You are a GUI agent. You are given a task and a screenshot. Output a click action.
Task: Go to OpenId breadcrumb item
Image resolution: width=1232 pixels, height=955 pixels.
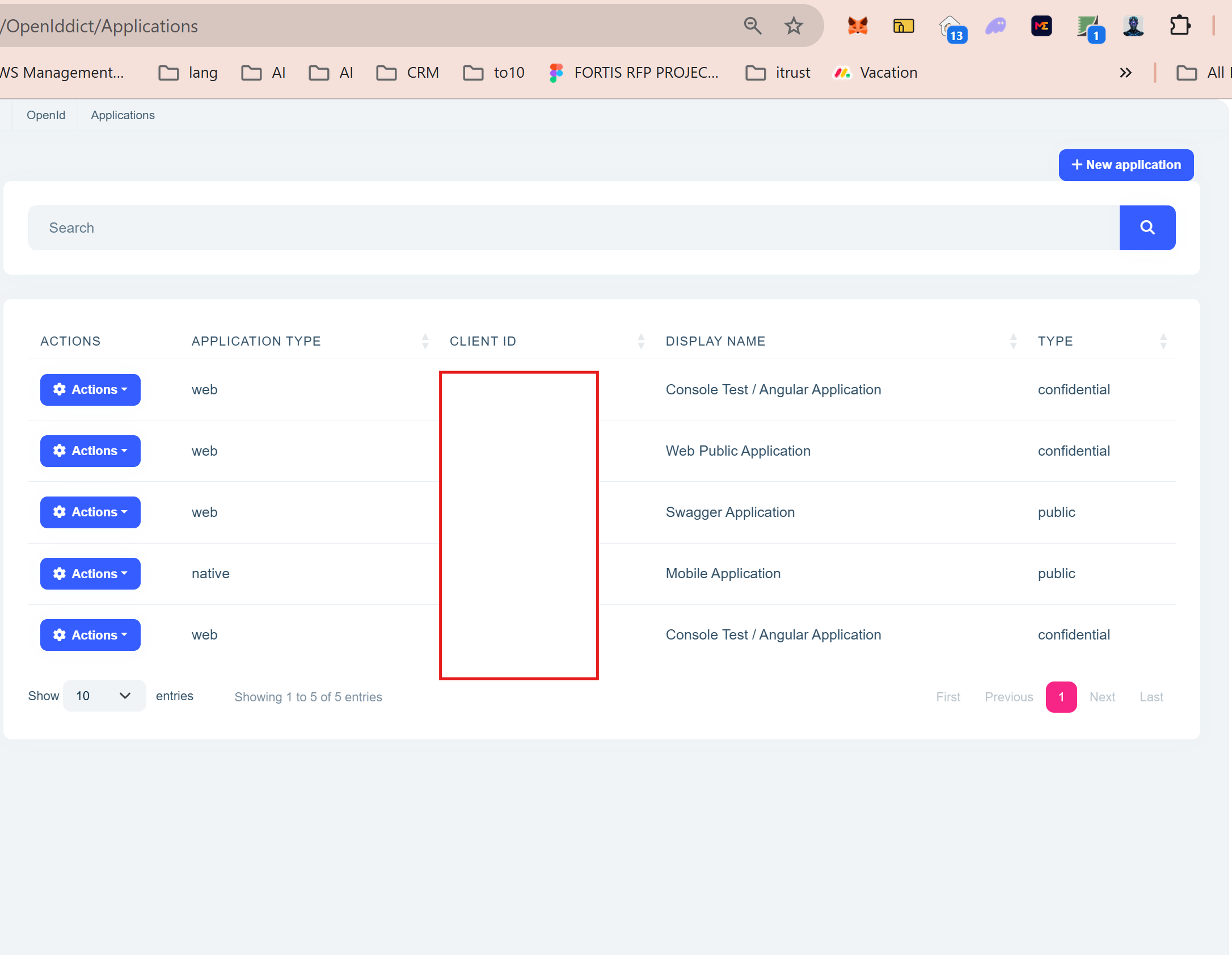(46, 115)
